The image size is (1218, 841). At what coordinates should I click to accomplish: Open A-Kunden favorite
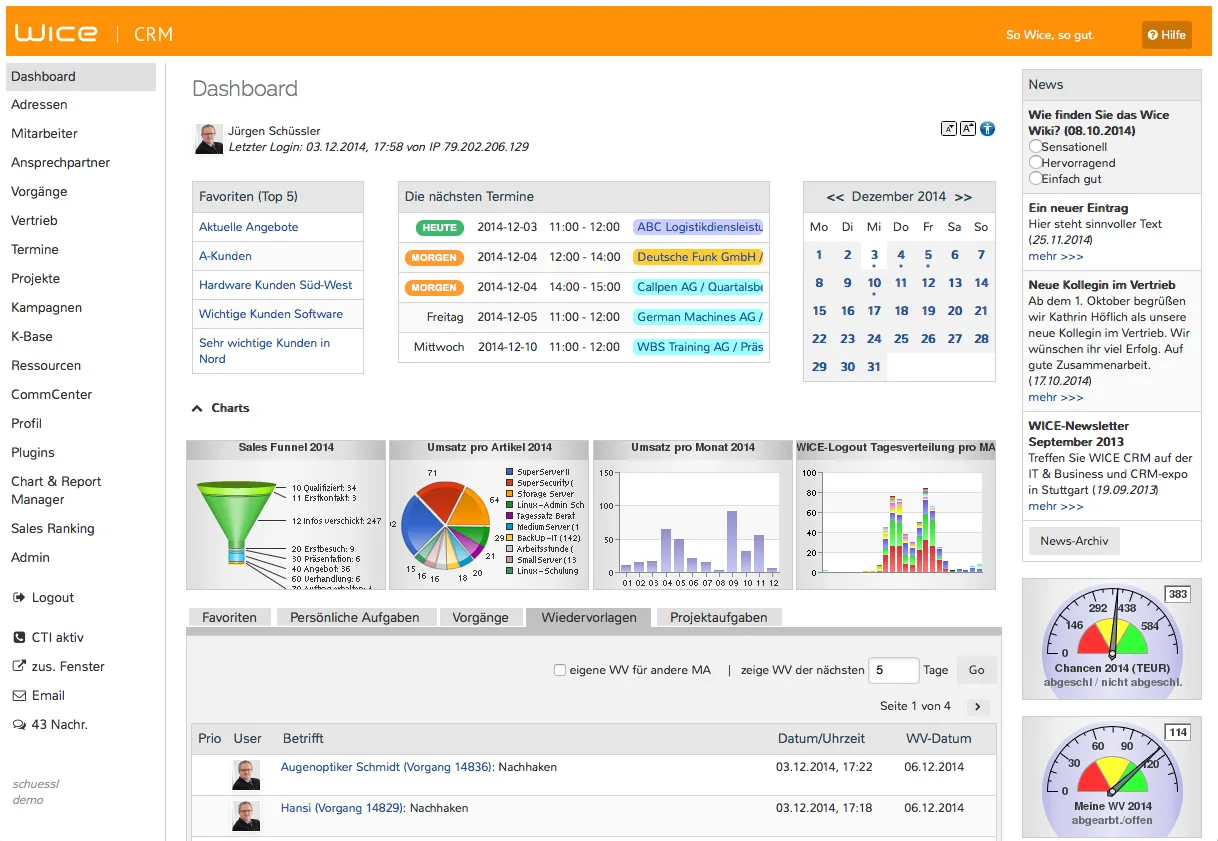pos(225,256)
